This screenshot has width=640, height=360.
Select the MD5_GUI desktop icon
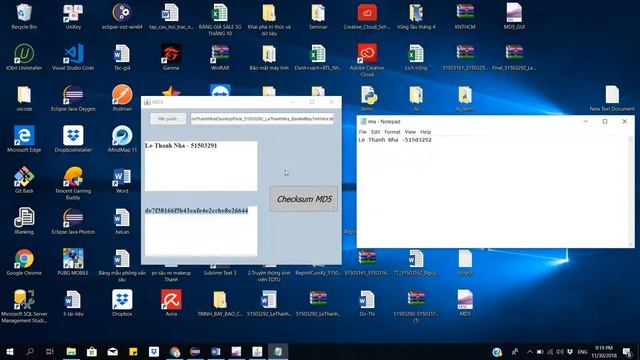(x=514, y=17)
